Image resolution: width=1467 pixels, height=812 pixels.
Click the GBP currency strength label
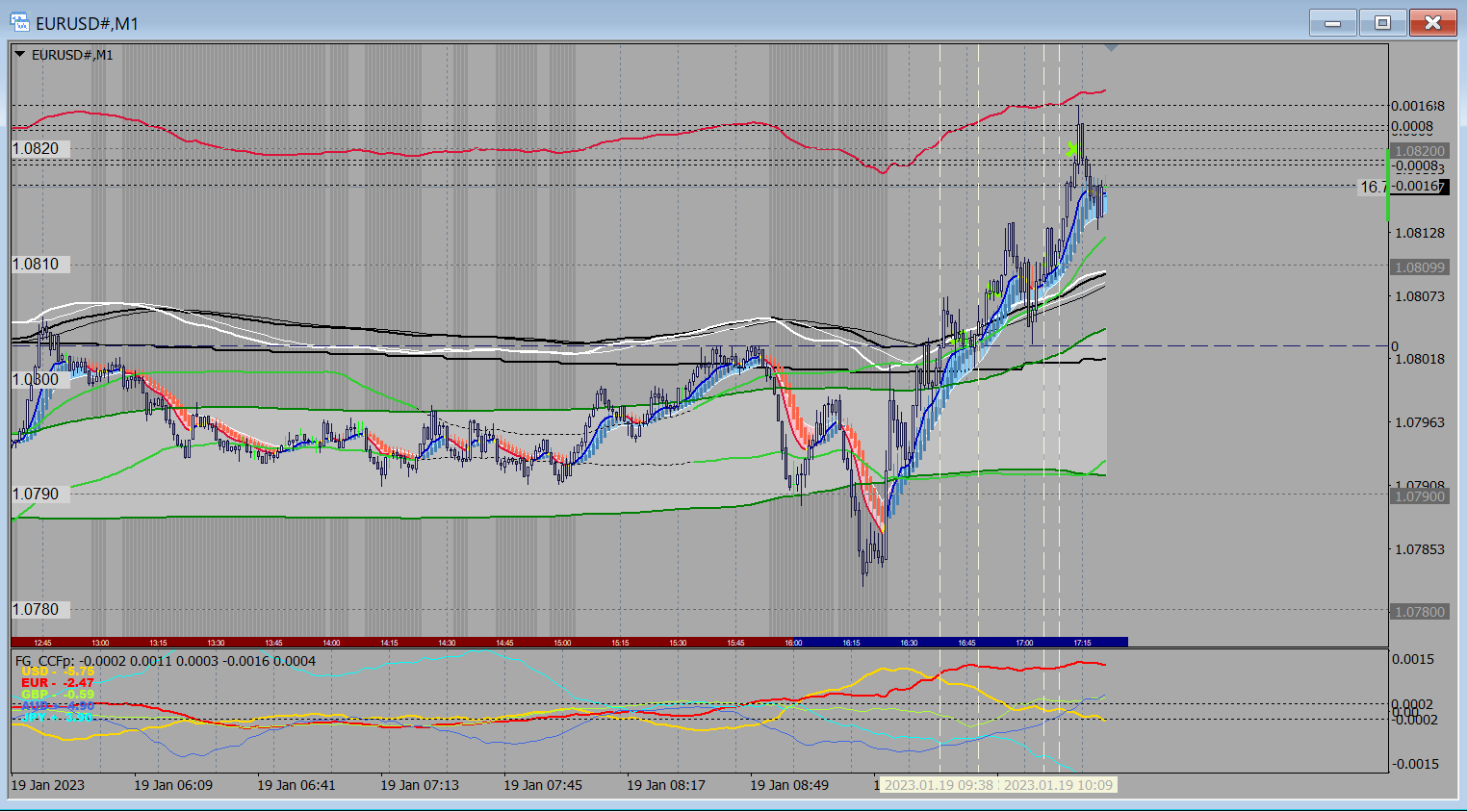pyautogui.click(x=35, y=695)
